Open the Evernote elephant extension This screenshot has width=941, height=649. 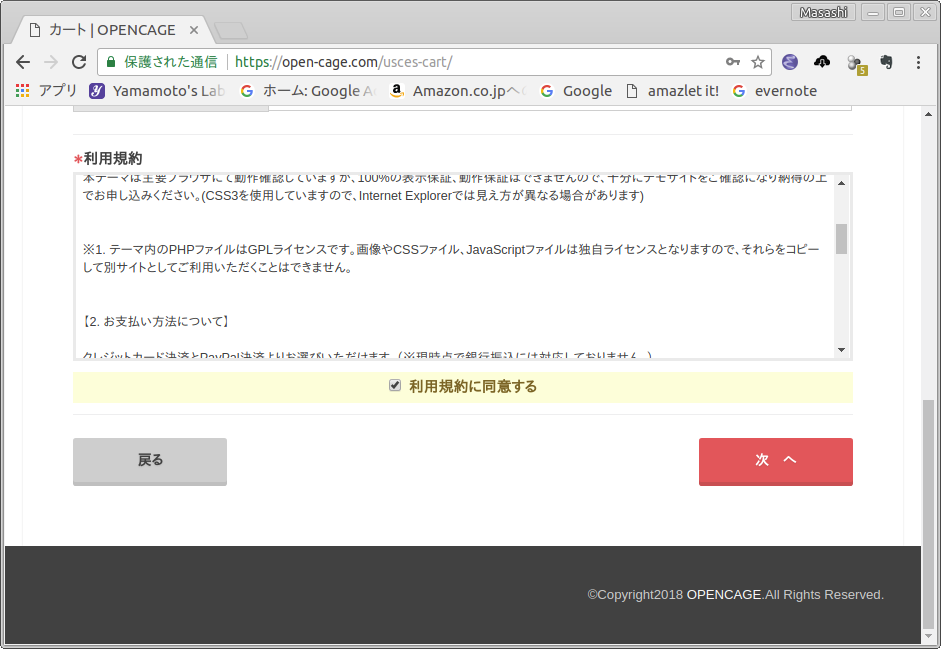(x=886, y=62)
